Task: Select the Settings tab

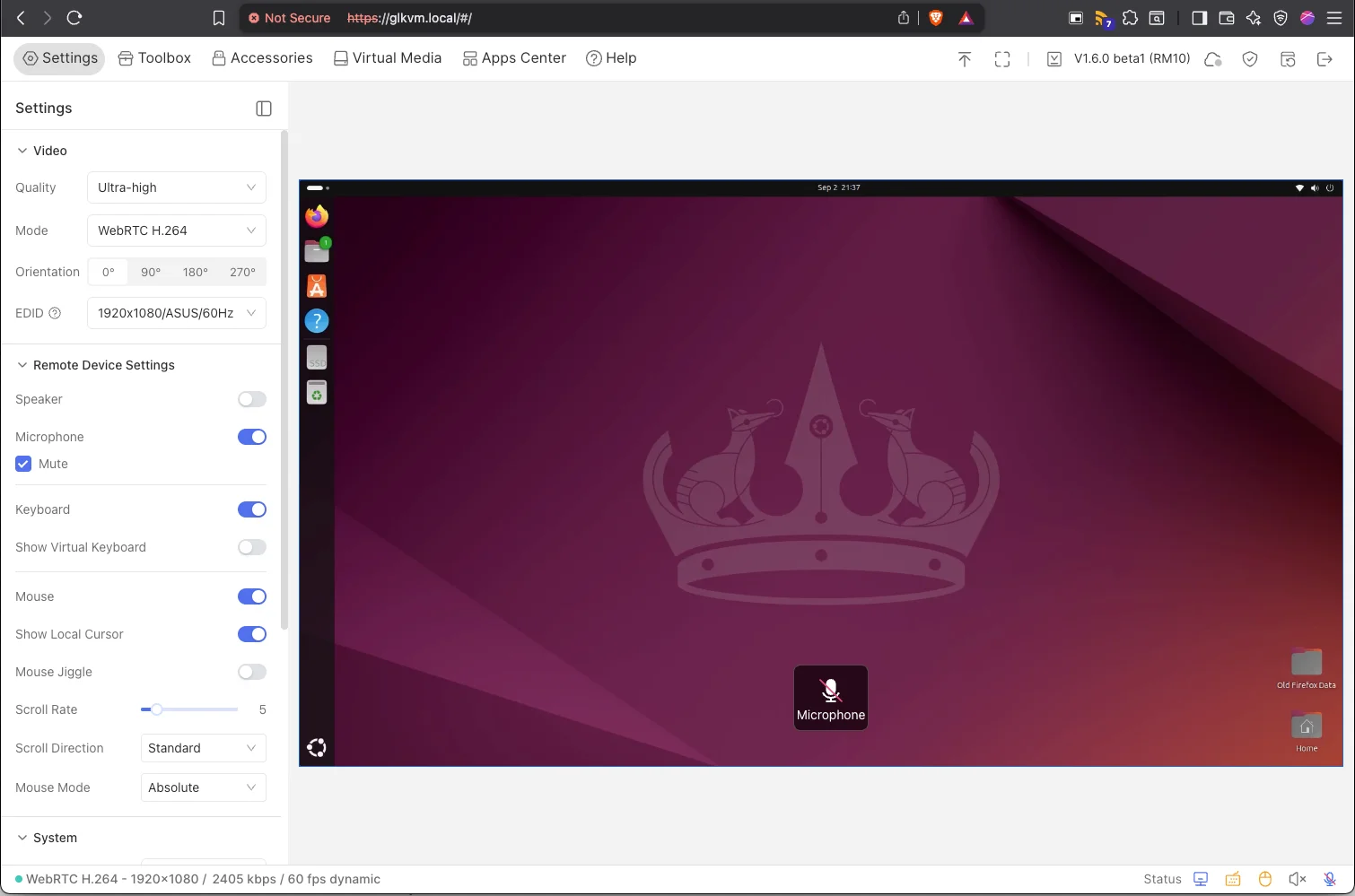Action: click(60, 58)
